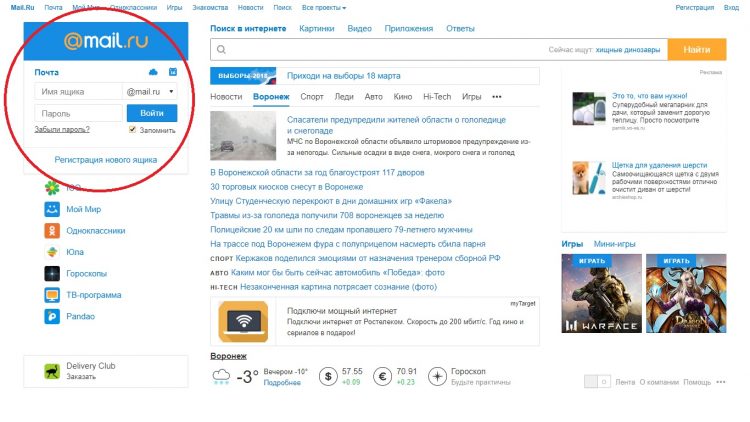Viewport: 750px width, 422px height.
Task: Click the magnifier icon in search bar
Action: 221,49
